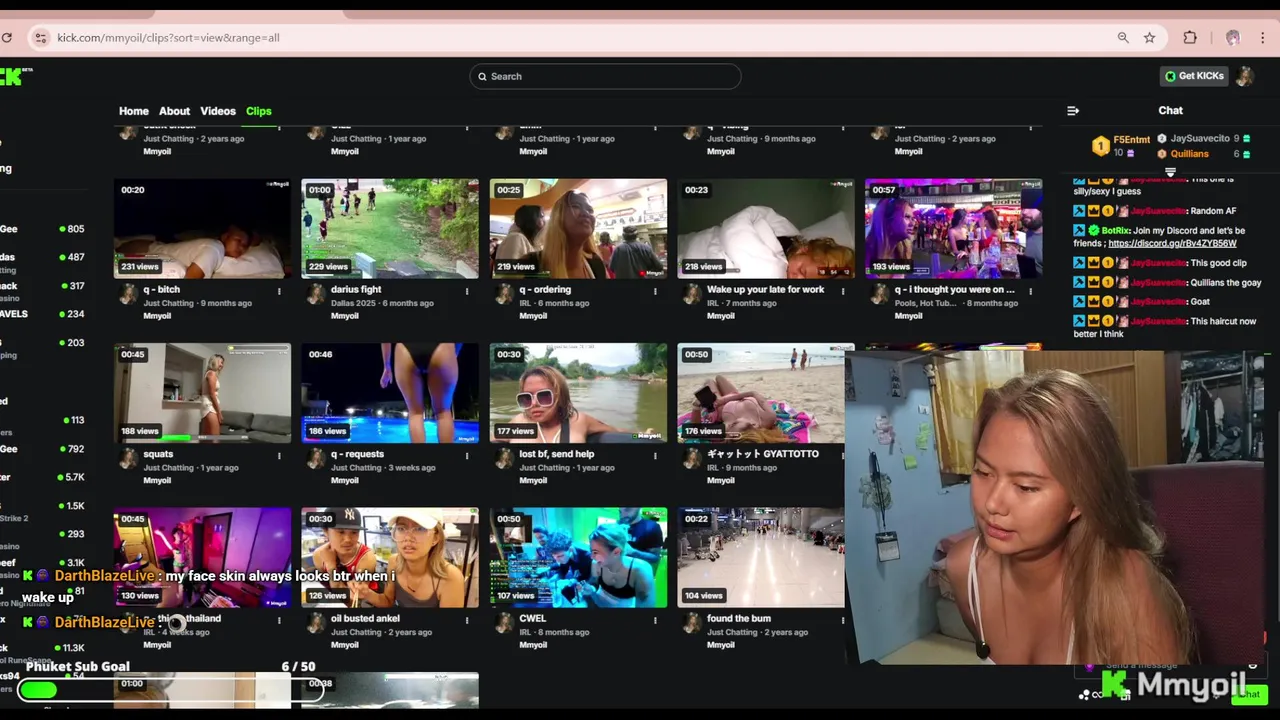Click the 'oil busted ankel' clip title
1280x720 pixels.
(365, 618)
